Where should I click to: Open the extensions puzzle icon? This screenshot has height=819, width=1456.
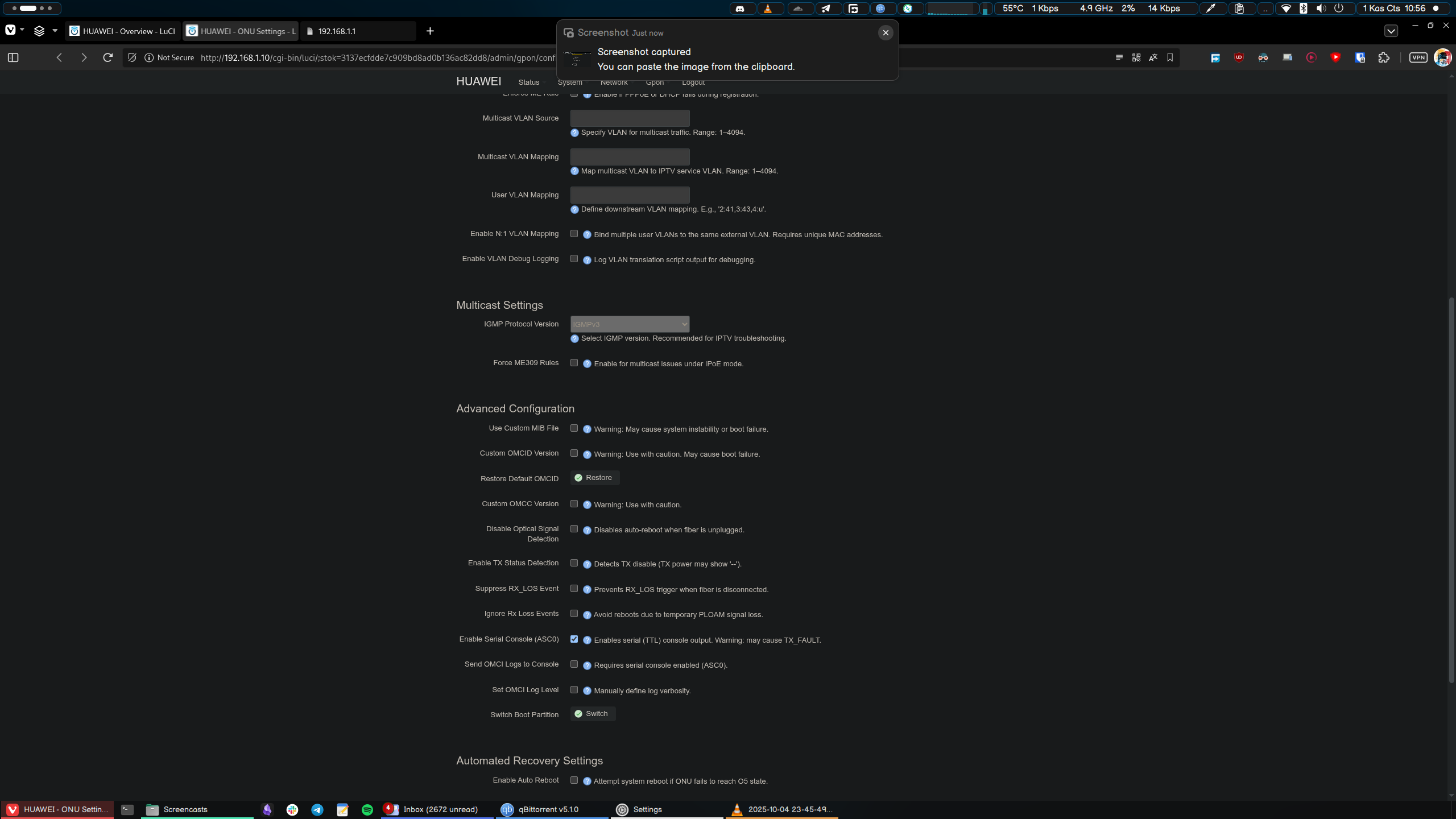[1384, 57]
